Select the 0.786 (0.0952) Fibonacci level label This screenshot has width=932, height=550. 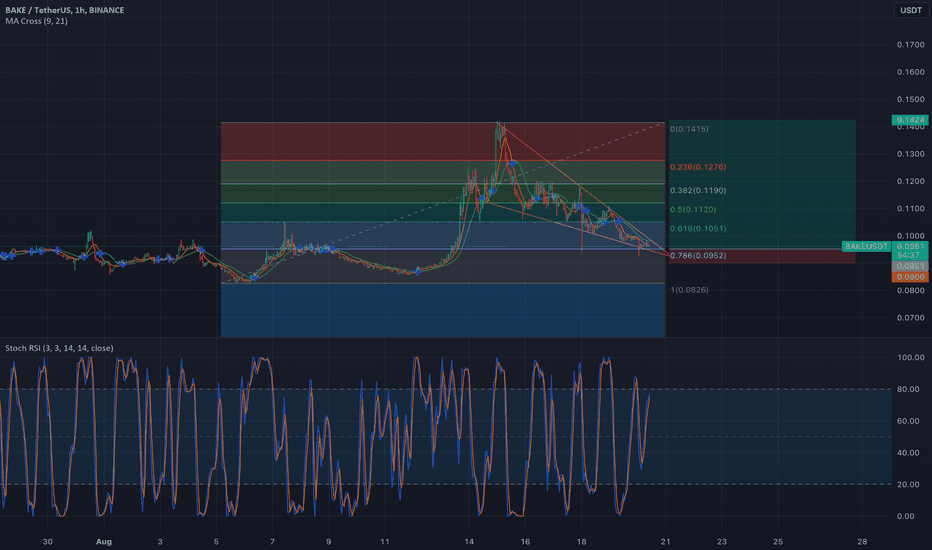point(698,255)
